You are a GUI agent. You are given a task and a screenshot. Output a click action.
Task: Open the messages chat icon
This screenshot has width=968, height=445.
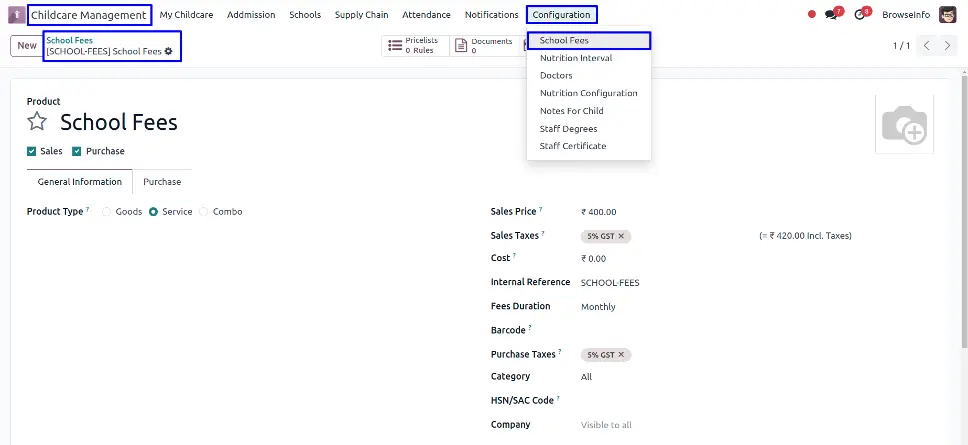831,15
